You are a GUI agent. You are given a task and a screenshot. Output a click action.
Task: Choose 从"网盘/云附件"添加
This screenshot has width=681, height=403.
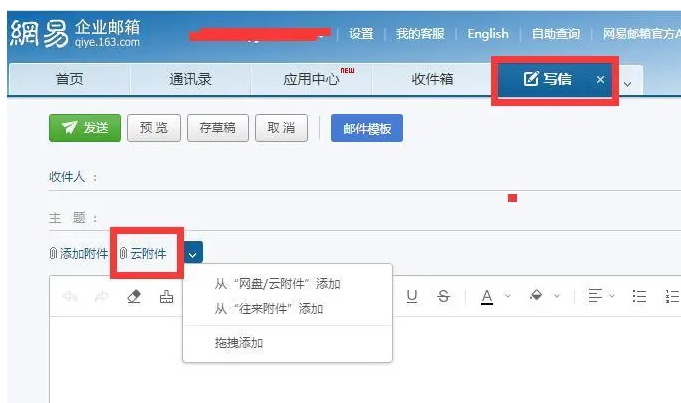(277, 284)
